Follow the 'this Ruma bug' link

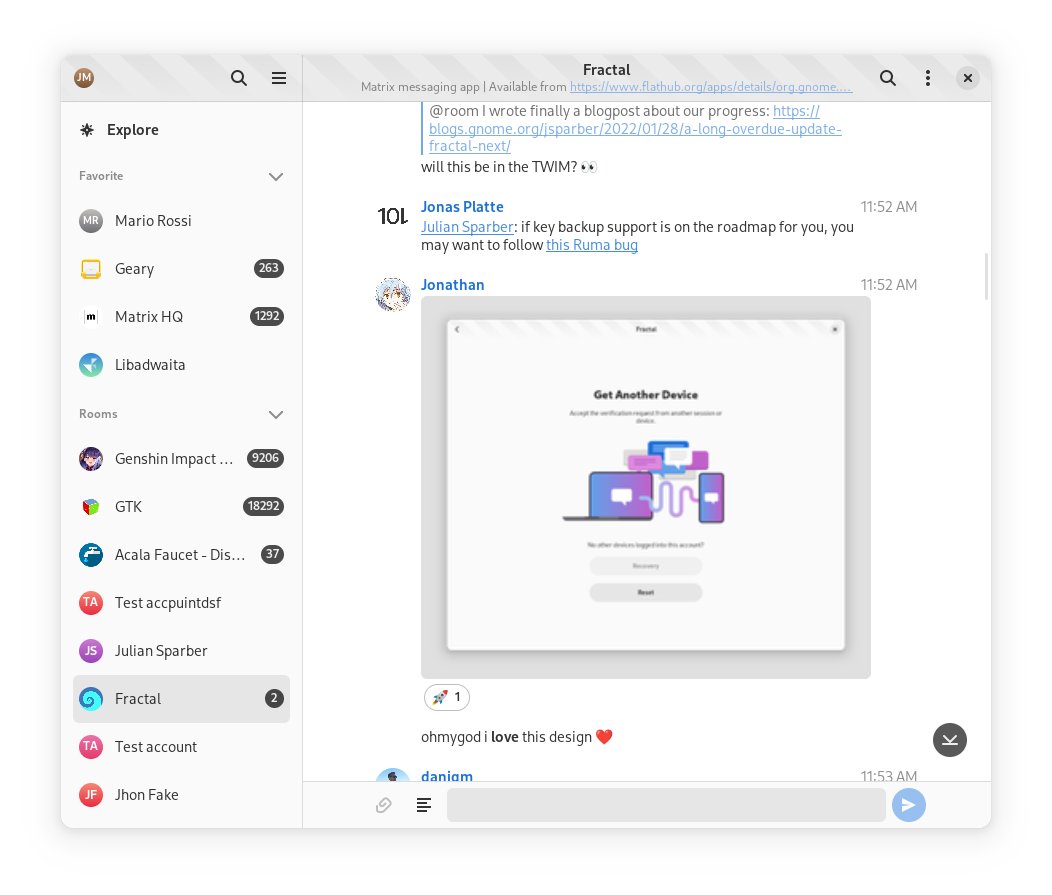pos(591,245)
